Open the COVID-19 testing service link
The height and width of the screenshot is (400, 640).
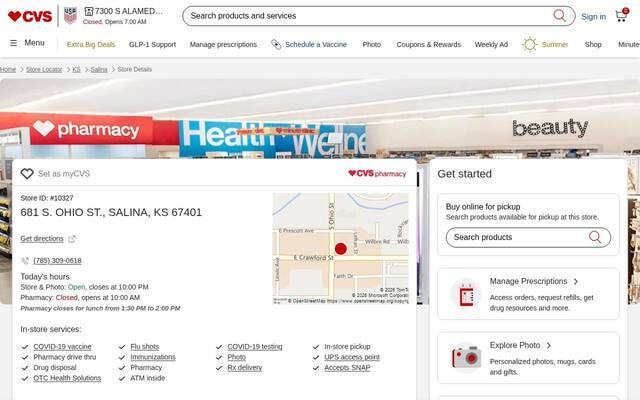pyautogui.click(x=255, y=347)
